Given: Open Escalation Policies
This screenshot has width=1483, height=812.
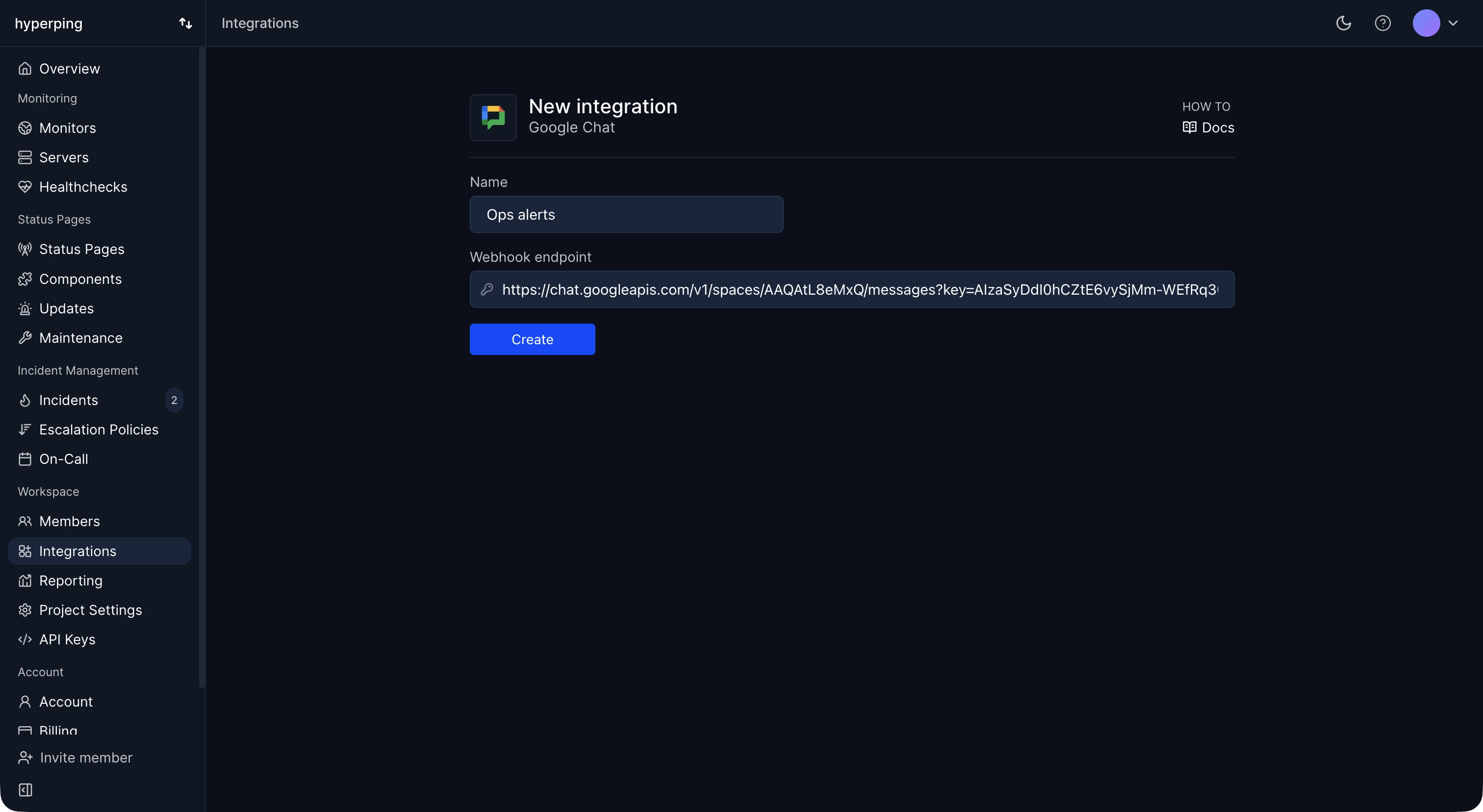Looking at the screenshot, I should click(x=100, y=430).
